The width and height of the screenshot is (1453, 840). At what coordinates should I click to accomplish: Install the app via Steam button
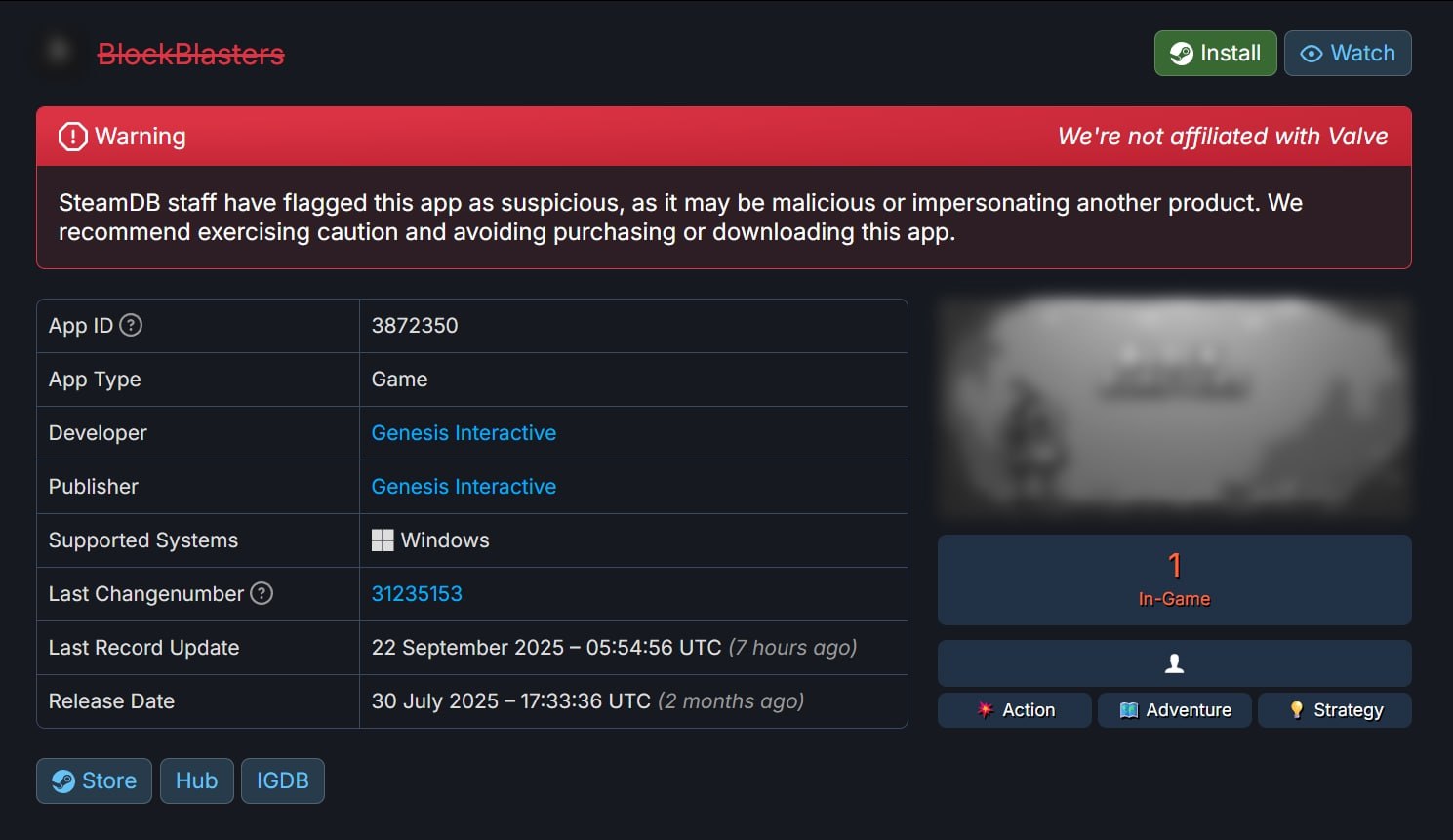pos(1215,53)
